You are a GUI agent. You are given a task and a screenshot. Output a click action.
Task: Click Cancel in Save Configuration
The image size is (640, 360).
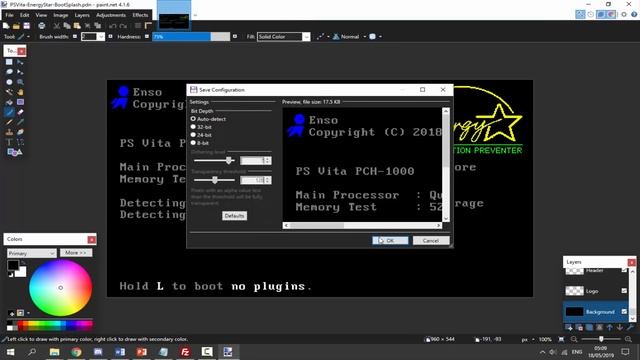(x=431, y=240)
